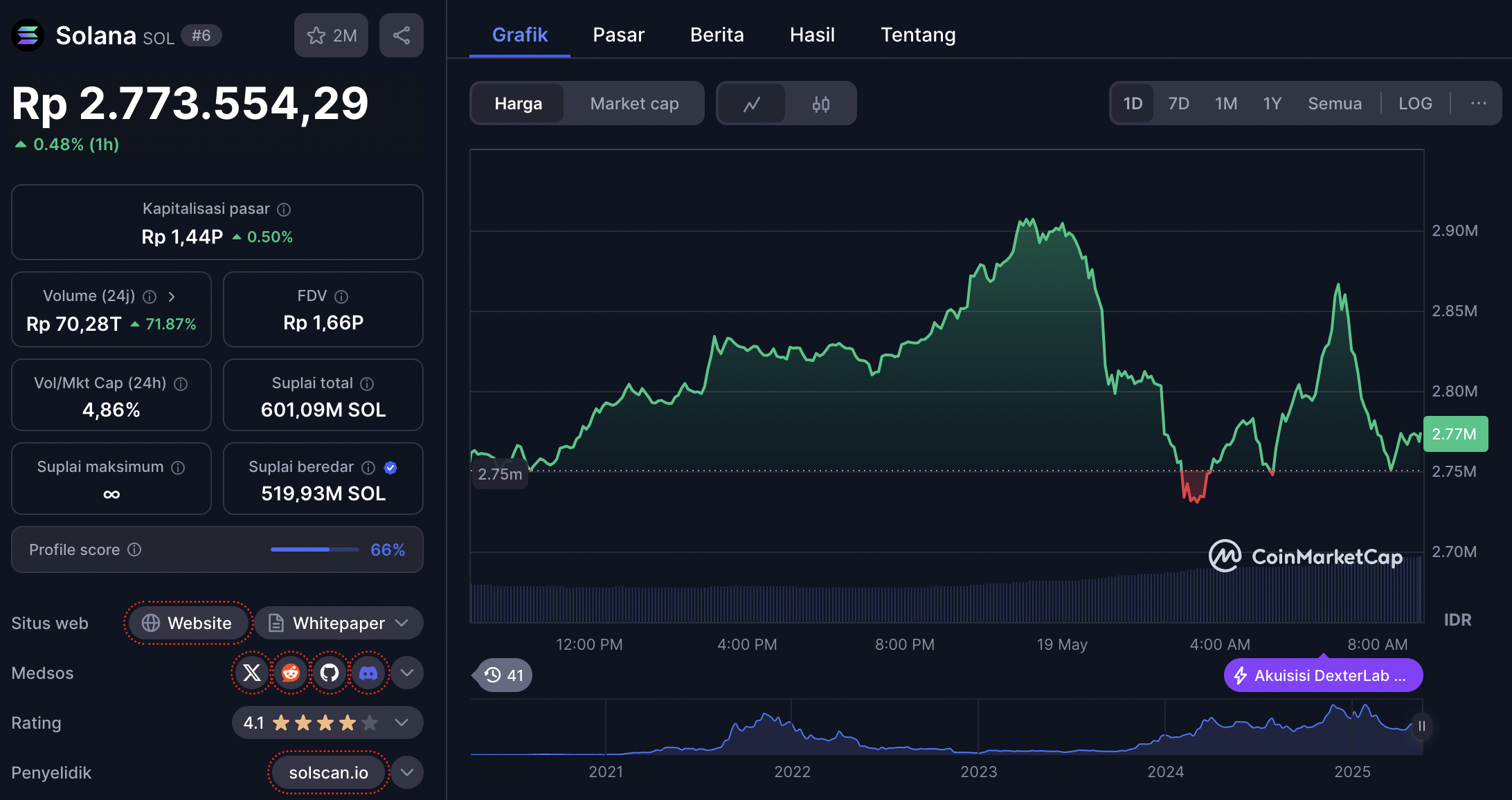Image resolution: width=1512 pixels, height=800 pixels.
Task: Click the Website button
Action: (x=188, y=623)
